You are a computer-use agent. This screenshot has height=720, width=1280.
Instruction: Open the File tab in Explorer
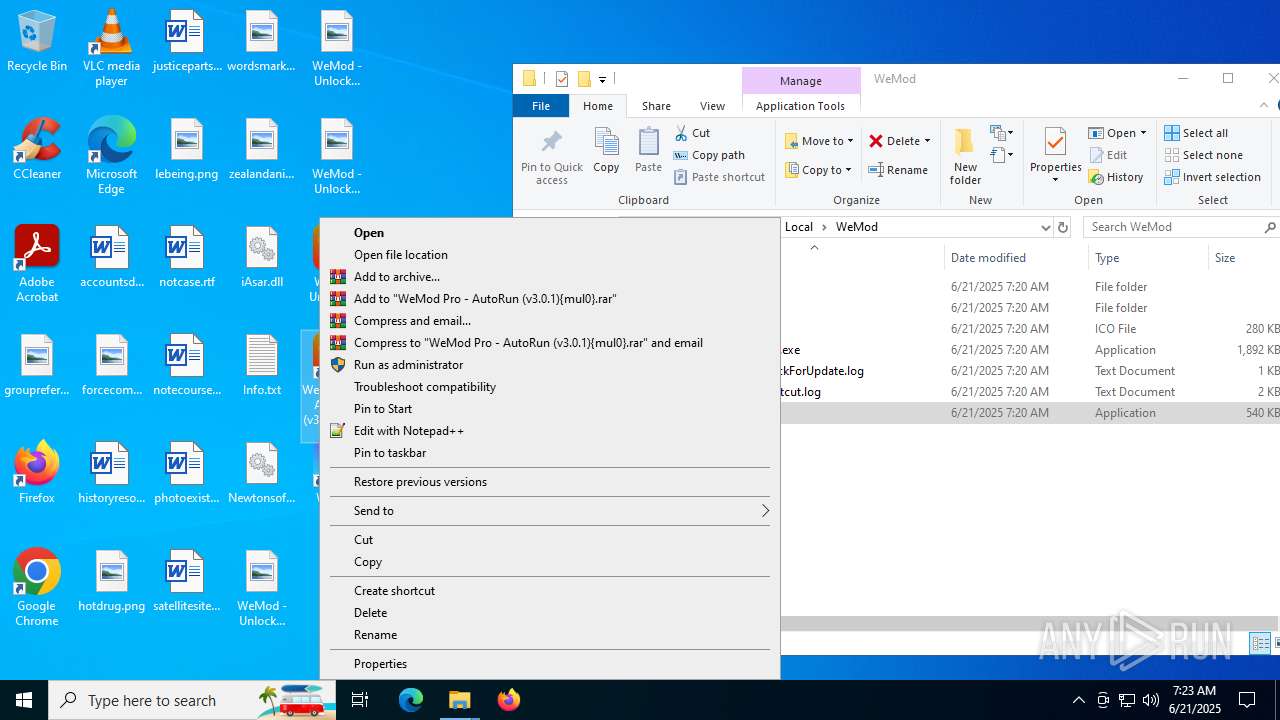(x=540, y=106)
